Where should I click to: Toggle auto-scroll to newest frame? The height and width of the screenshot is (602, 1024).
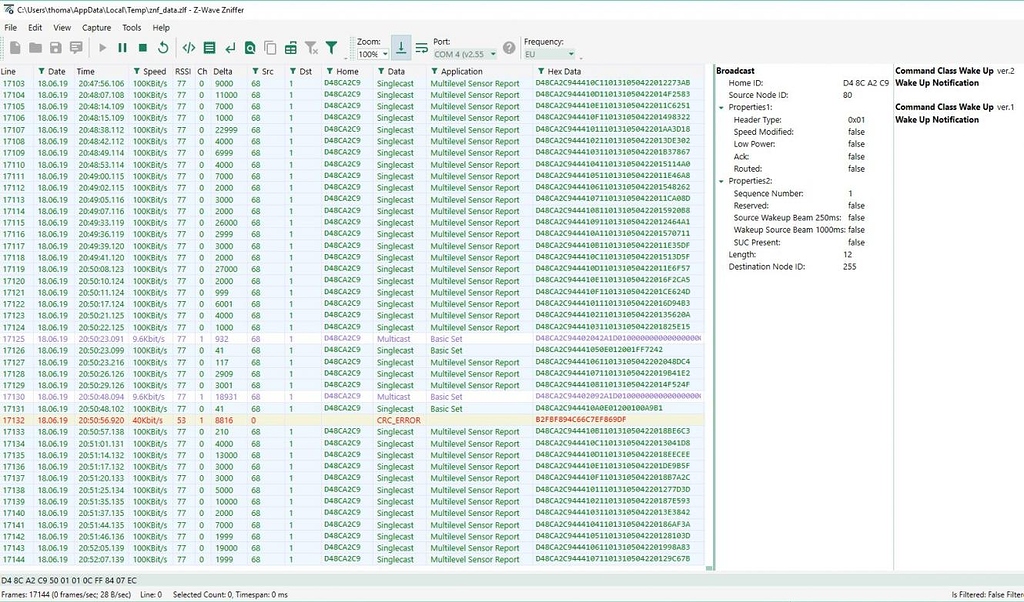400,49
